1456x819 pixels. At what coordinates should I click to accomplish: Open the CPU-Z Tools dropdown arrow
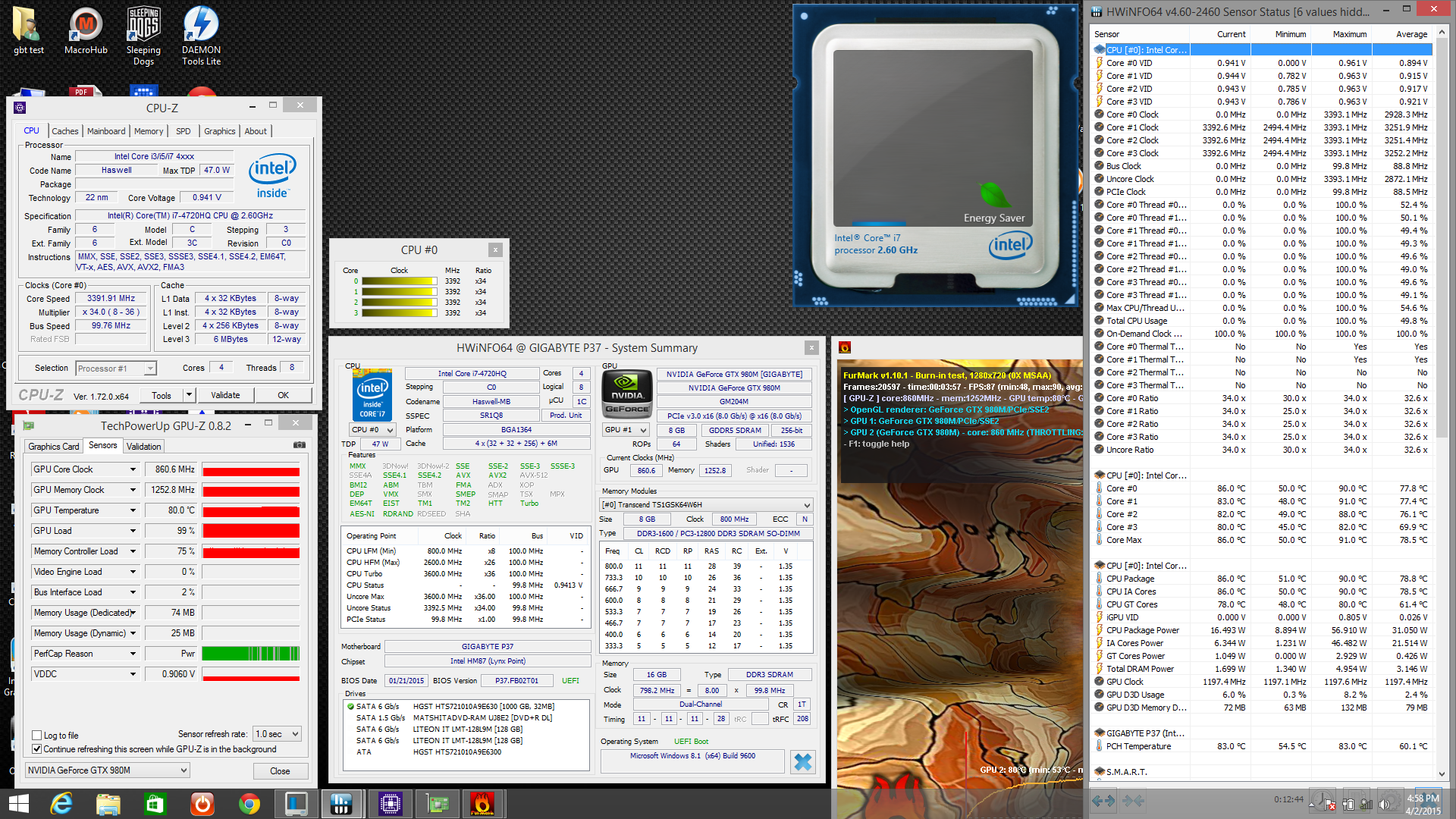tap(189, 394)
